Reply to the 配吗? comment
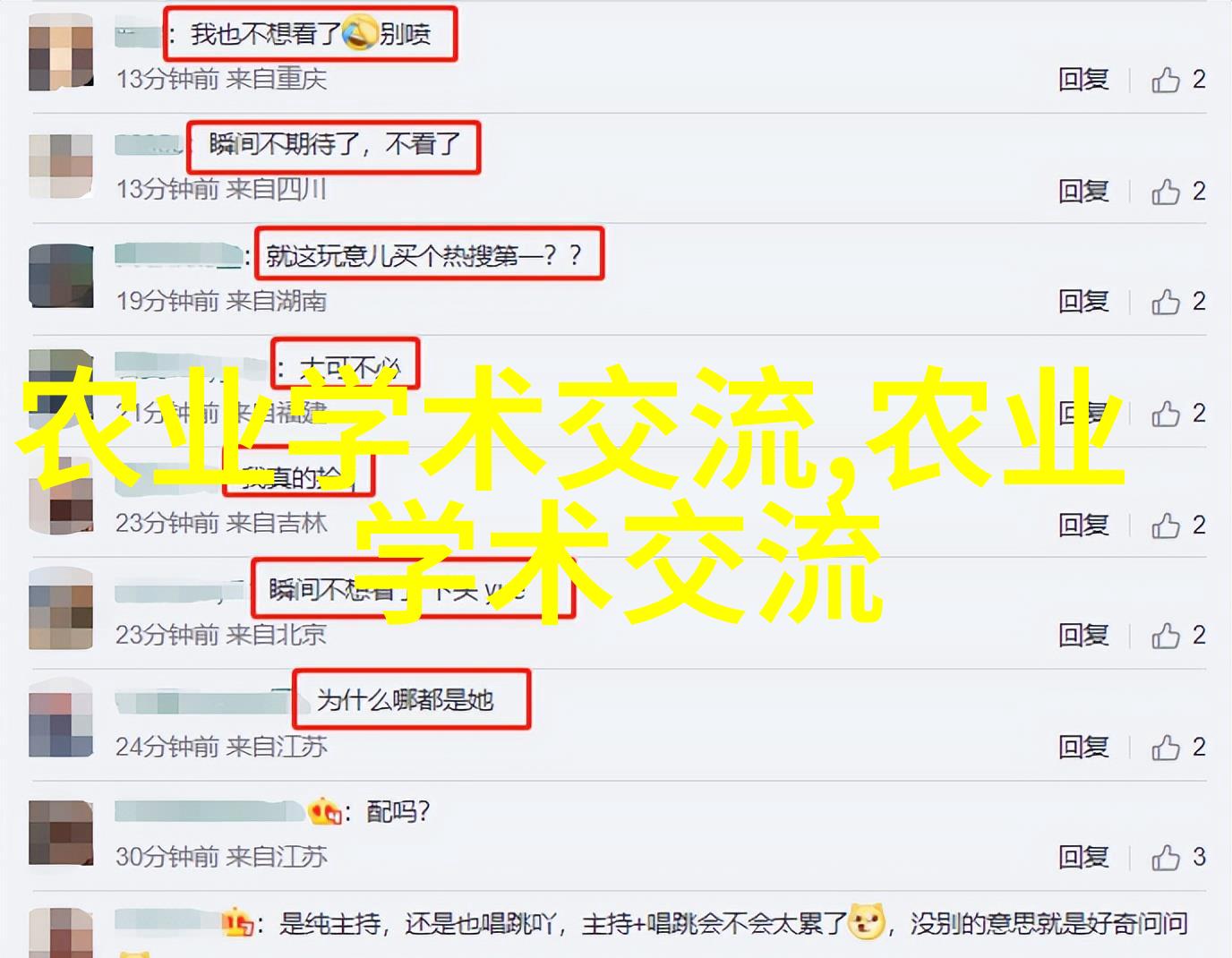This screenshot has height=958, width=1232. coord(1083,858)
